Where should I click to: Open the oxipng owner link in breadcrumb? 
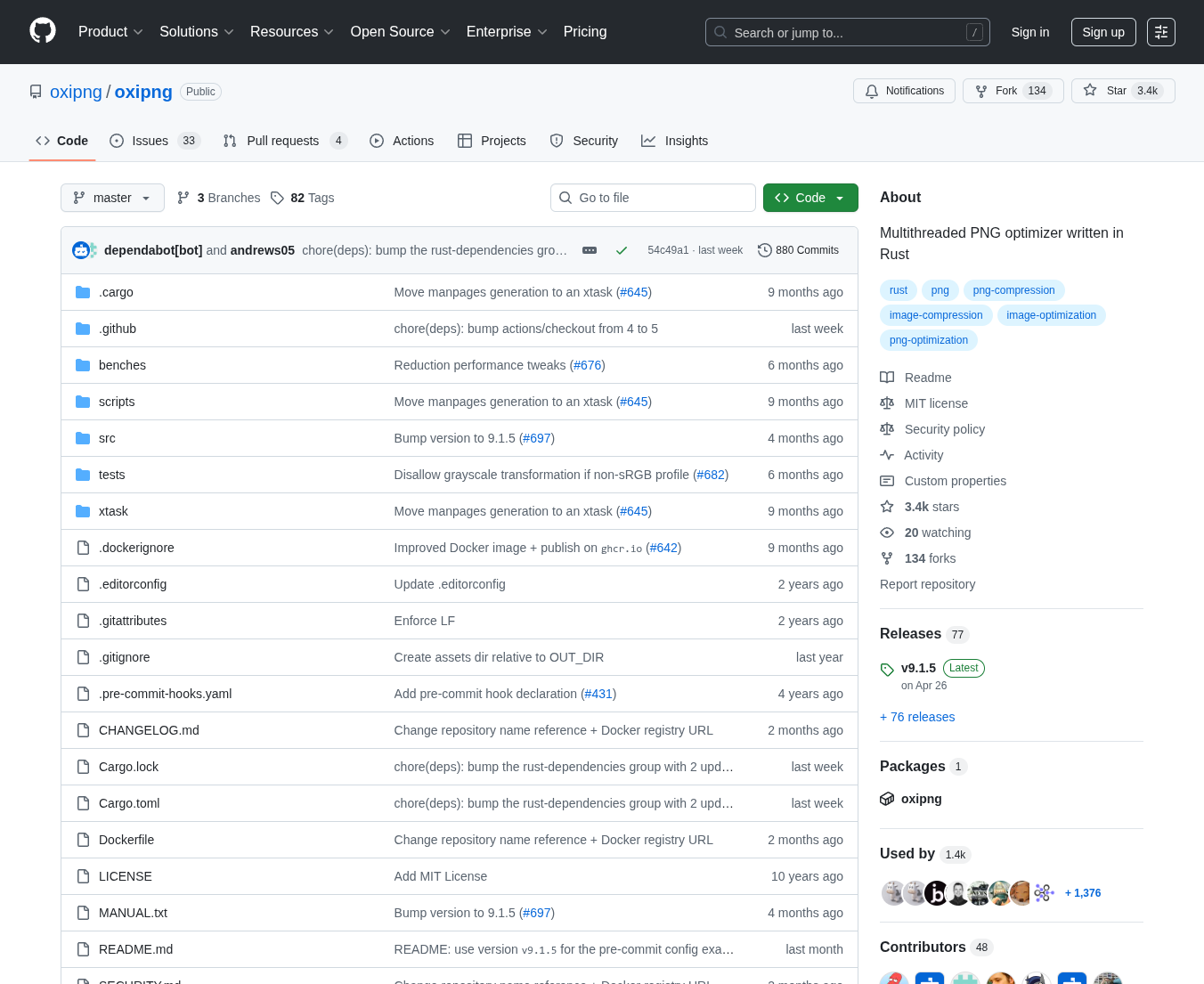pyautogui.click(x=76, y=92)
